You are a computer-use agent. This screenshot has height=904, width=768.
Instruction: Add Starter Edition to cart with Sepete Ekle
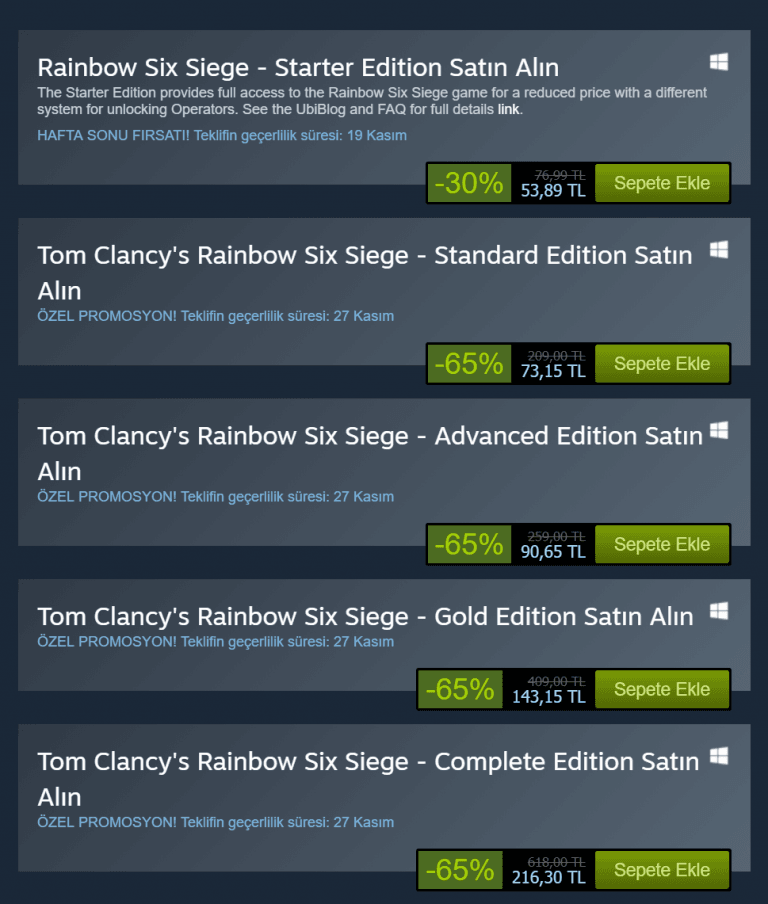coord(662,183)
